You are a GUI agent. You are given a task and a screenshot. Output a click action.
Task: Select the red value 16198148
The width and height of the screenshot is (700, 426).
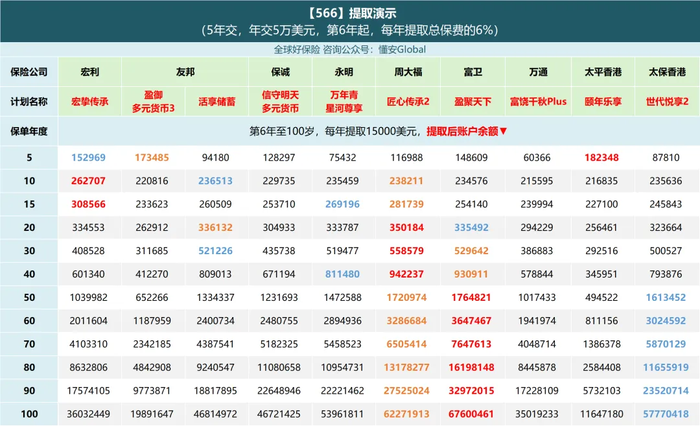pos(471,367)
